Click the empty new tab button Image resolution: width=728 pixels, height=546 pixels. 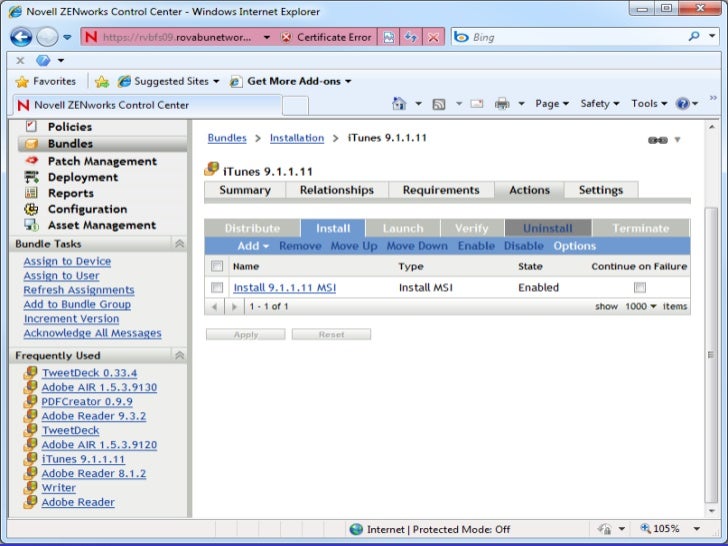point(295,105)
